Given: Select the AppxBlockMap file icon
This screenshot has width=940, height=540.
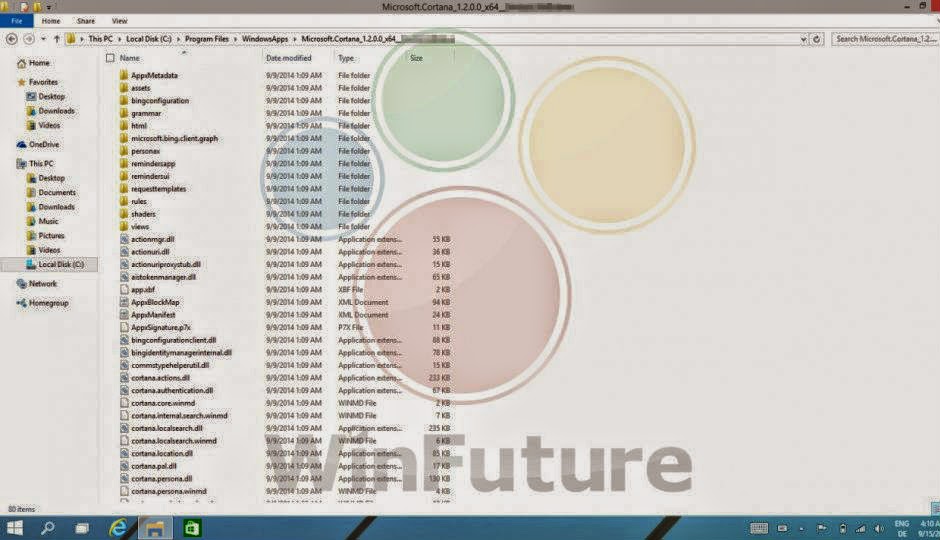Looking at the screenshot, I should pos(124,301).
